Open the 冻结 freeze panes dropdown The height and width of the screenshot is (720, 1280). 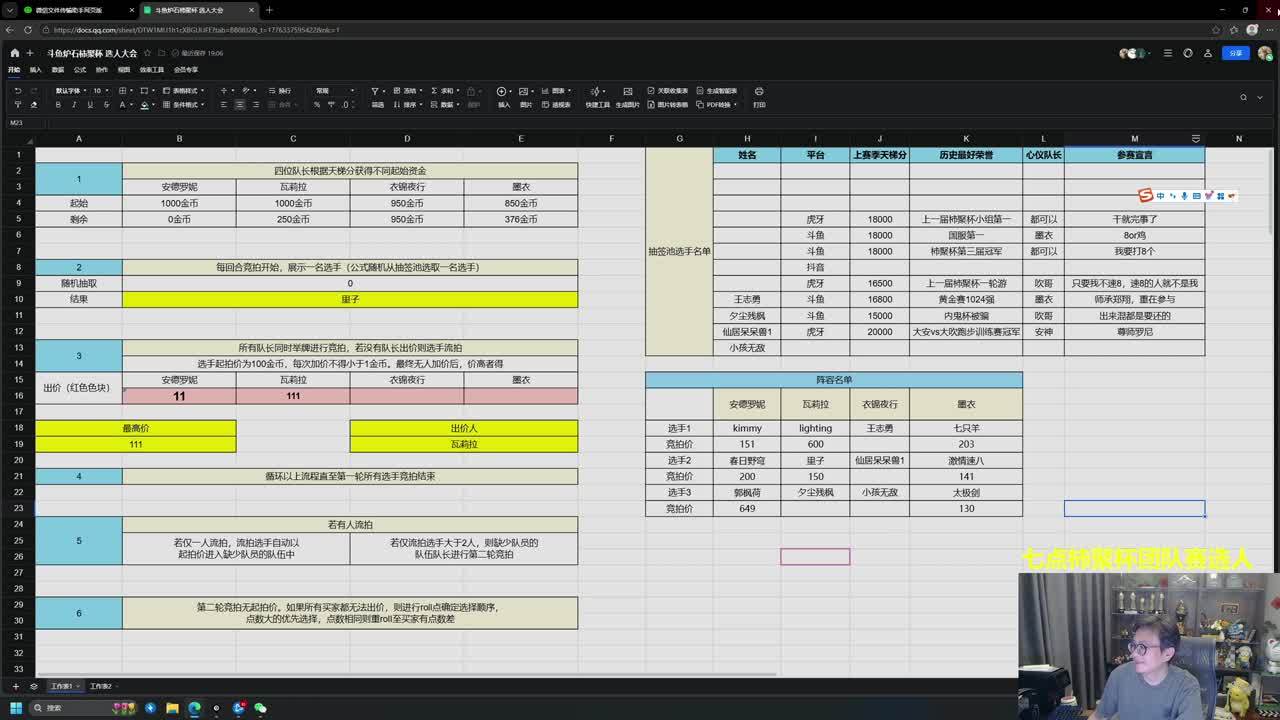[409, 91]
